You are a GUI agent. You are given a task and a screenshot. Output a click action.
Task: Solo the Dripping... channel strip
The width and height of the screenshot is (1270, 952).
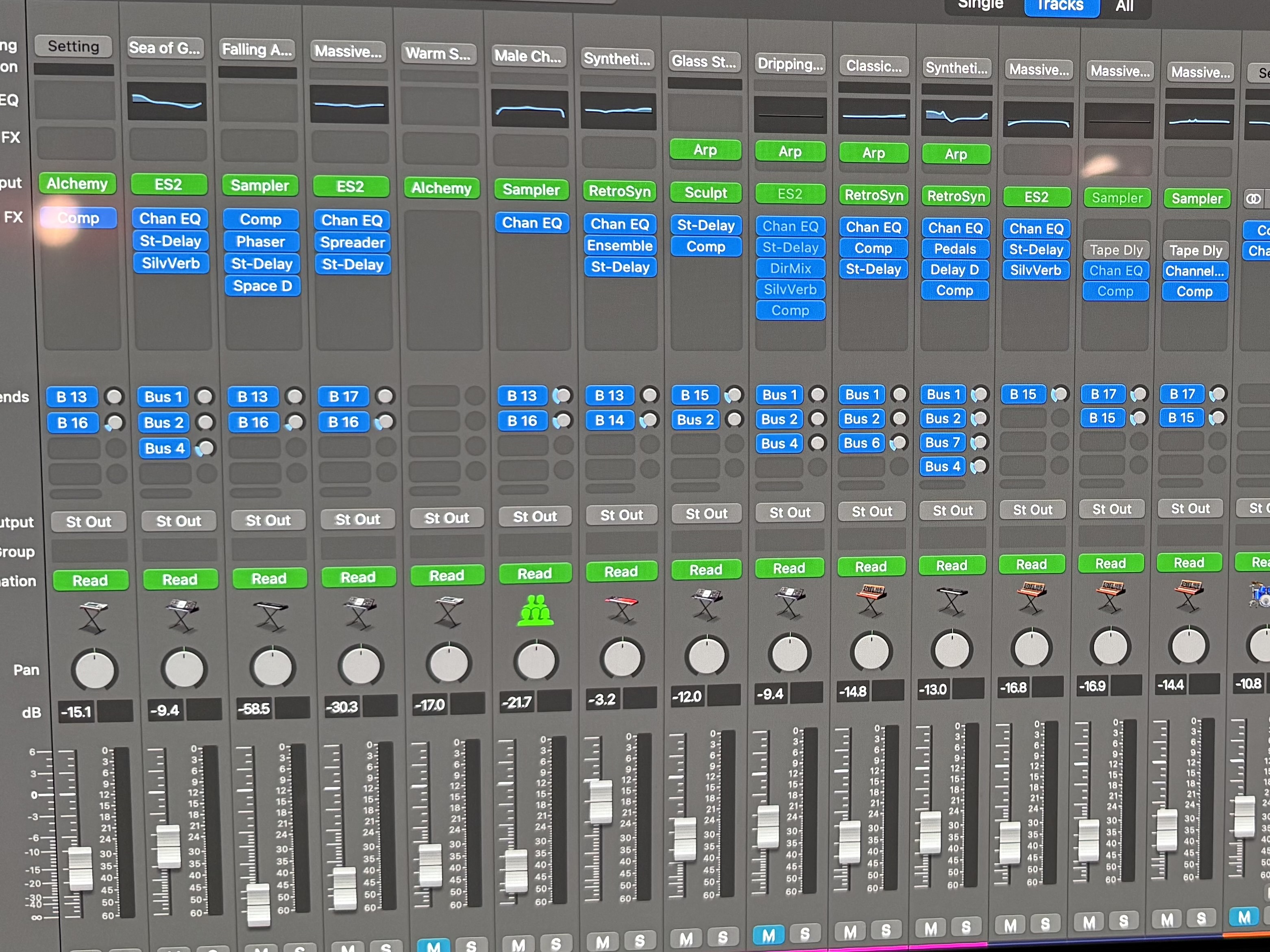tap(804, 934)
